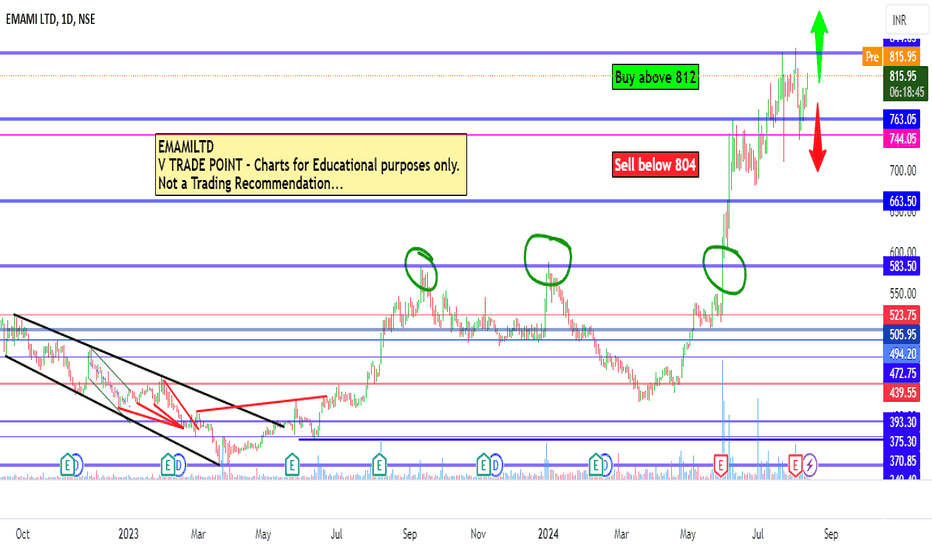Select the 763.05 price level label
The width and height of the screenshot is (932, 550).
tap(902, 120)
